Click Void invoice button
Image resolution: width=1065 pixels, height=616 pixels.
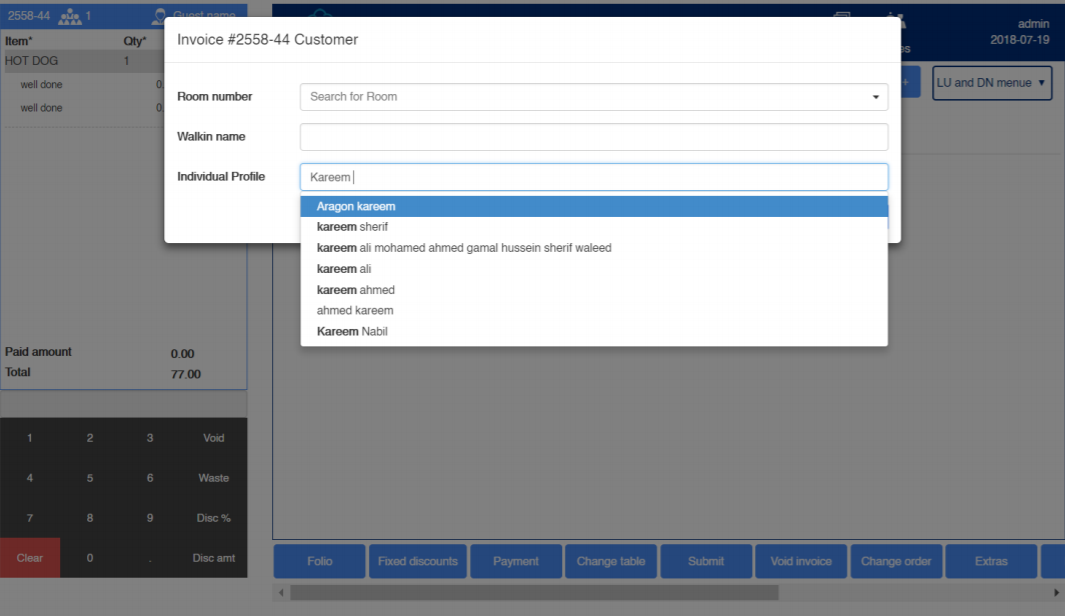click(x=801, y=561)
